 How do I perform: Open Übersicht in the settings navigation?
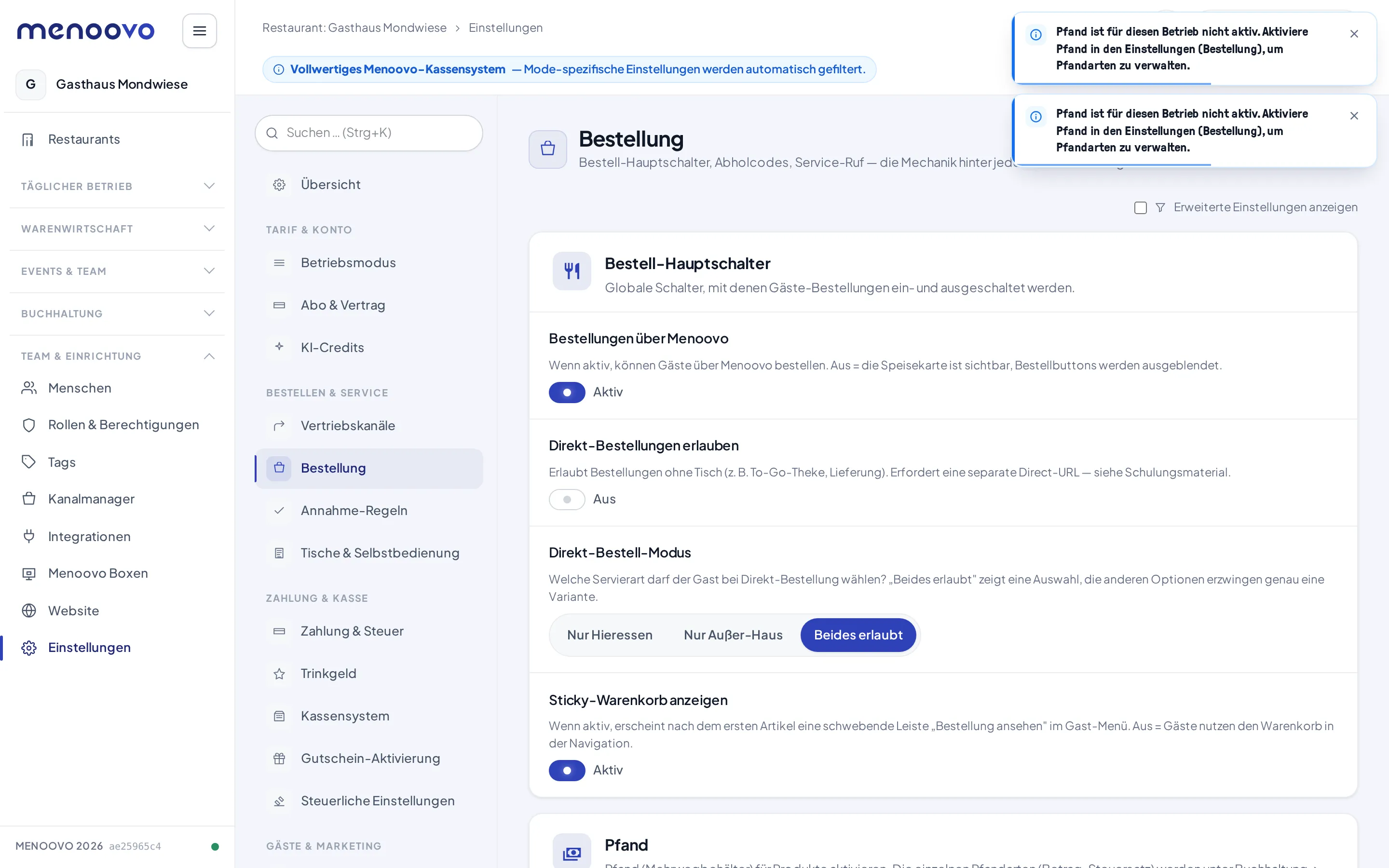coord(368,184)
